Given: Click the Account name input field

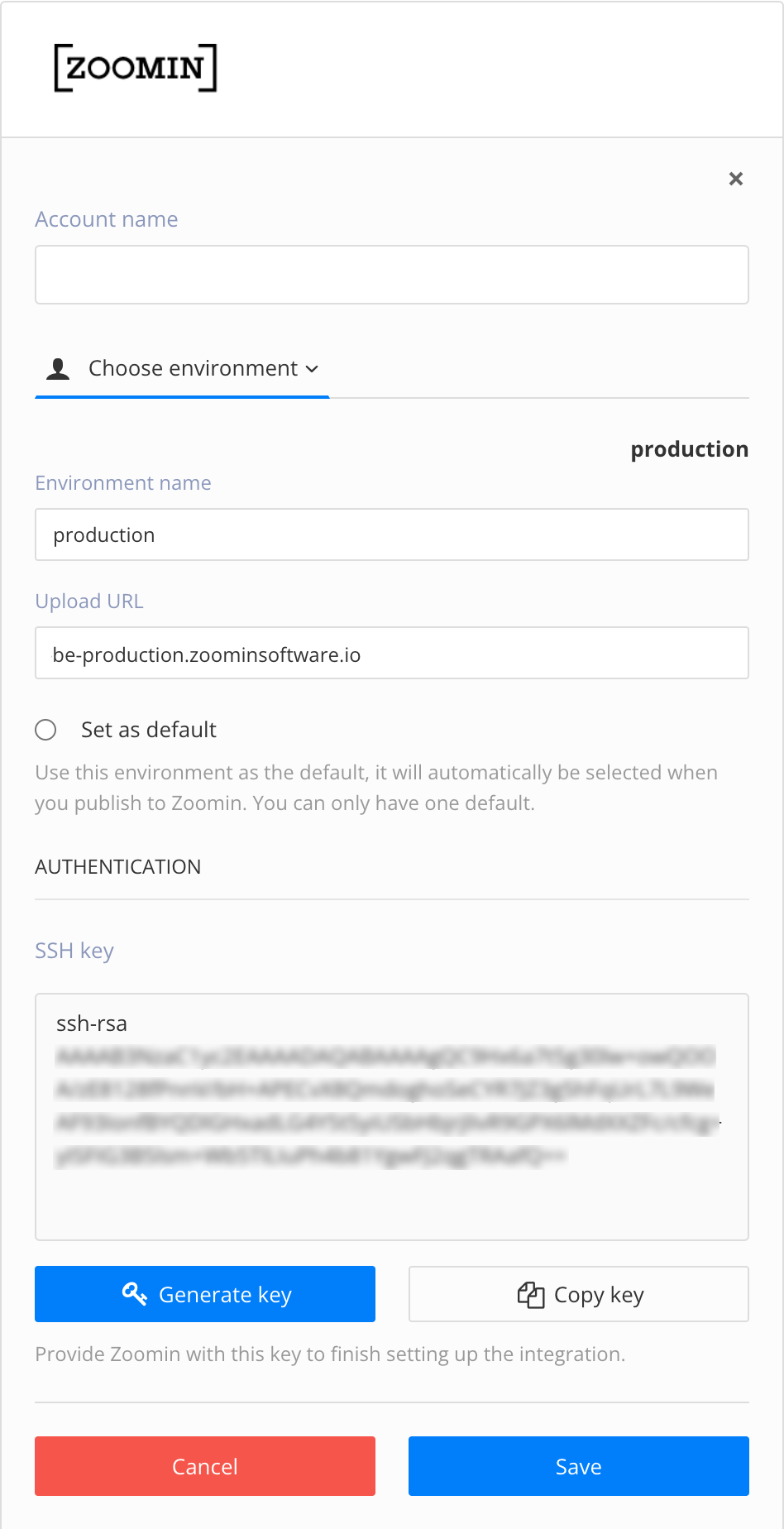Looking at the screenshot, I should (x=392, y=274).
